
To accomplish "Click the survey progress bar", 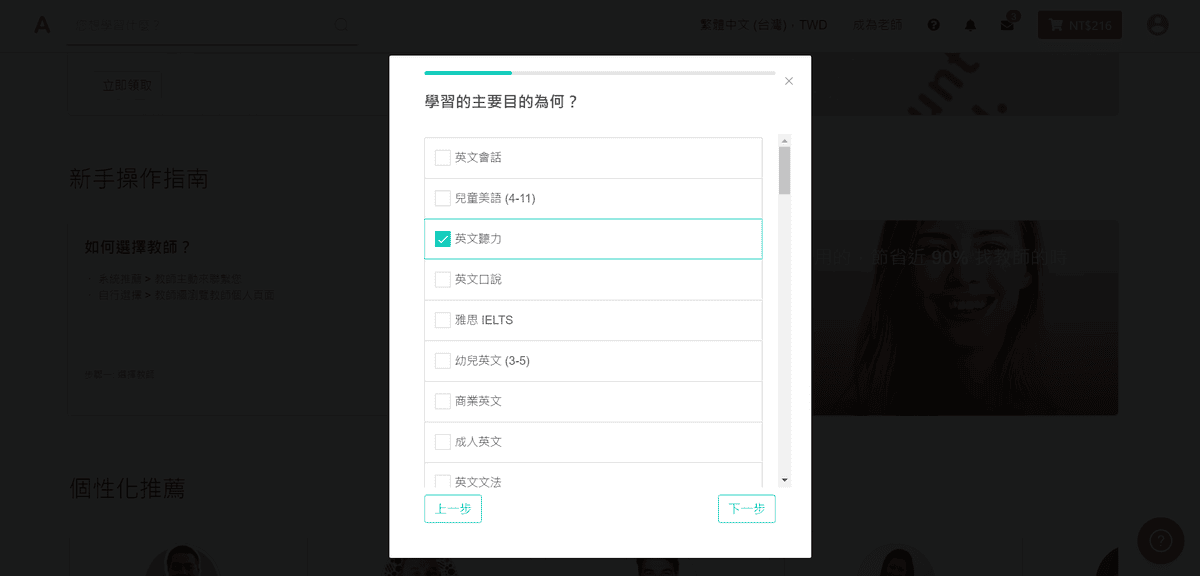I will pyautogui.click(x=600, y=73).
